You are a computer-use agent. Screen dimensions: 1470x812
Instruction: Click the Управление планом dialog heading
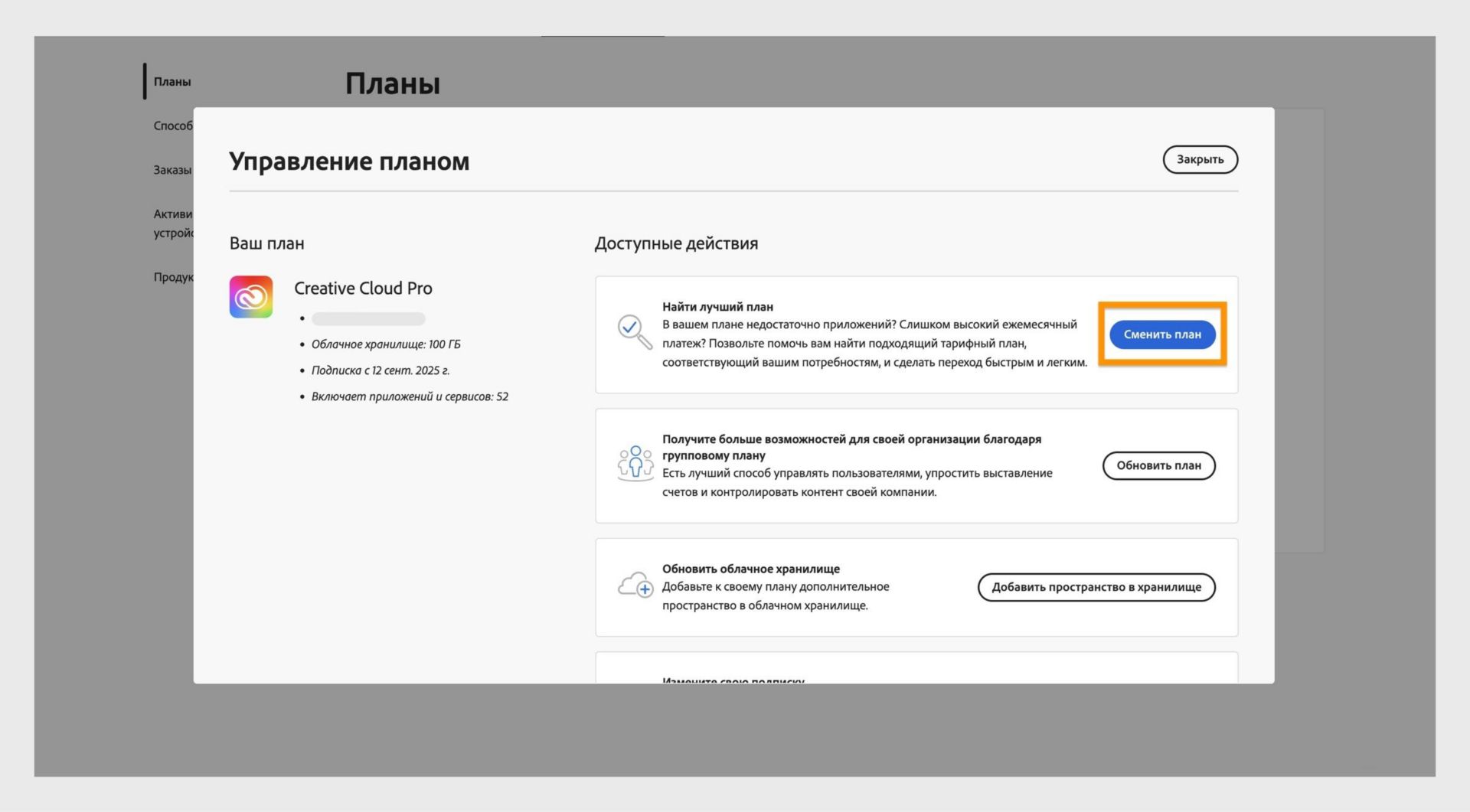pyautogui.click(x=349, y=161)
